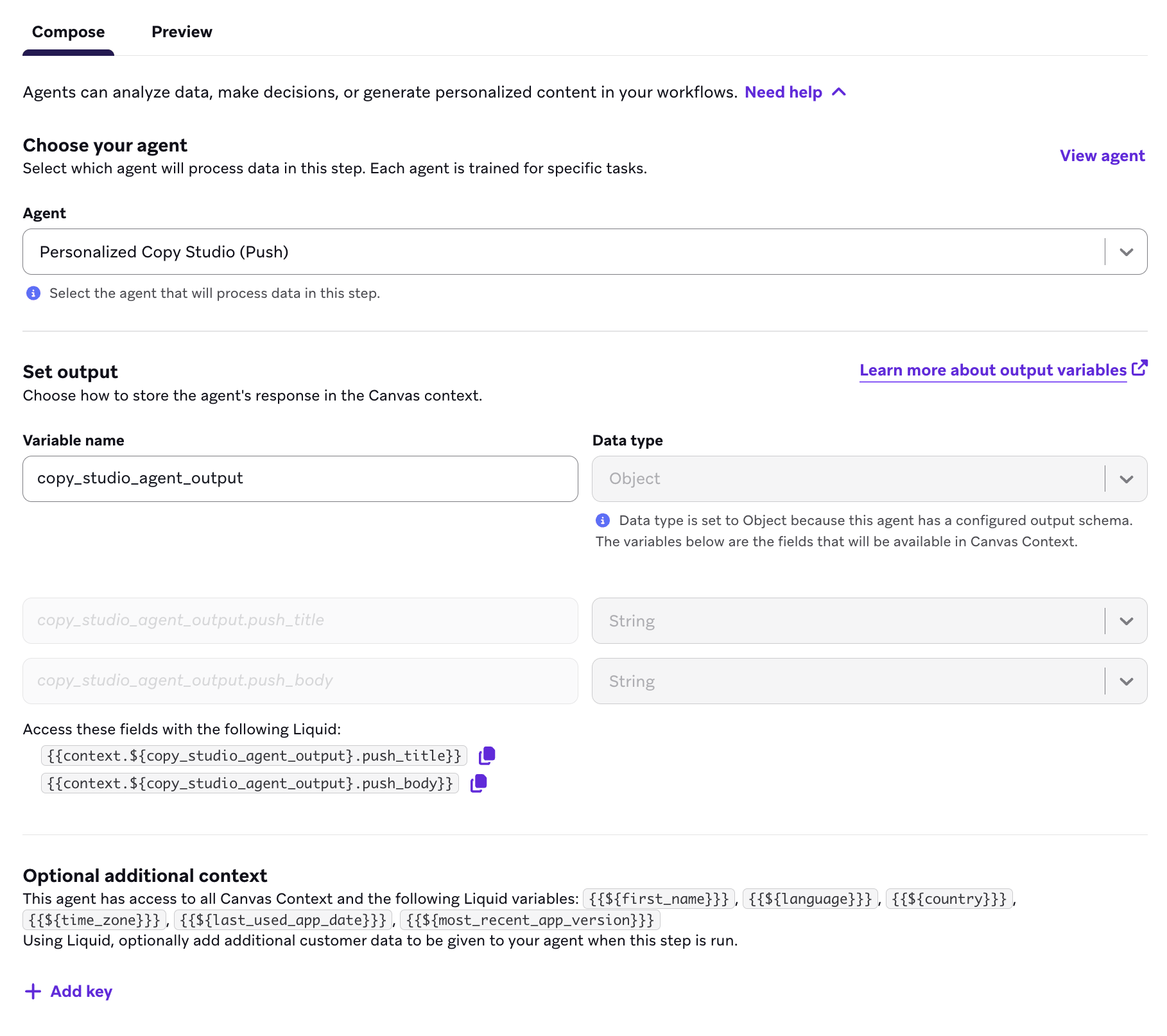Copy the push_title Liquid snippet
Image resolution: width=1167 pixels, height=1036 pixels.
(486, 755)
